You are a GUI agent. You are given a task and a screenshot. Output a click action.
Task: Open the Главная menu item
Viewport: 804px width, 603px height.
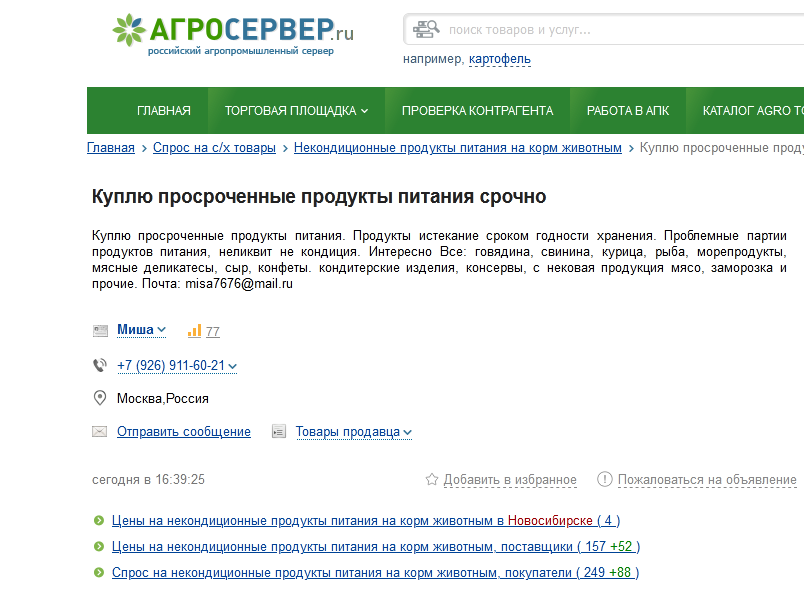pos(164,111)
